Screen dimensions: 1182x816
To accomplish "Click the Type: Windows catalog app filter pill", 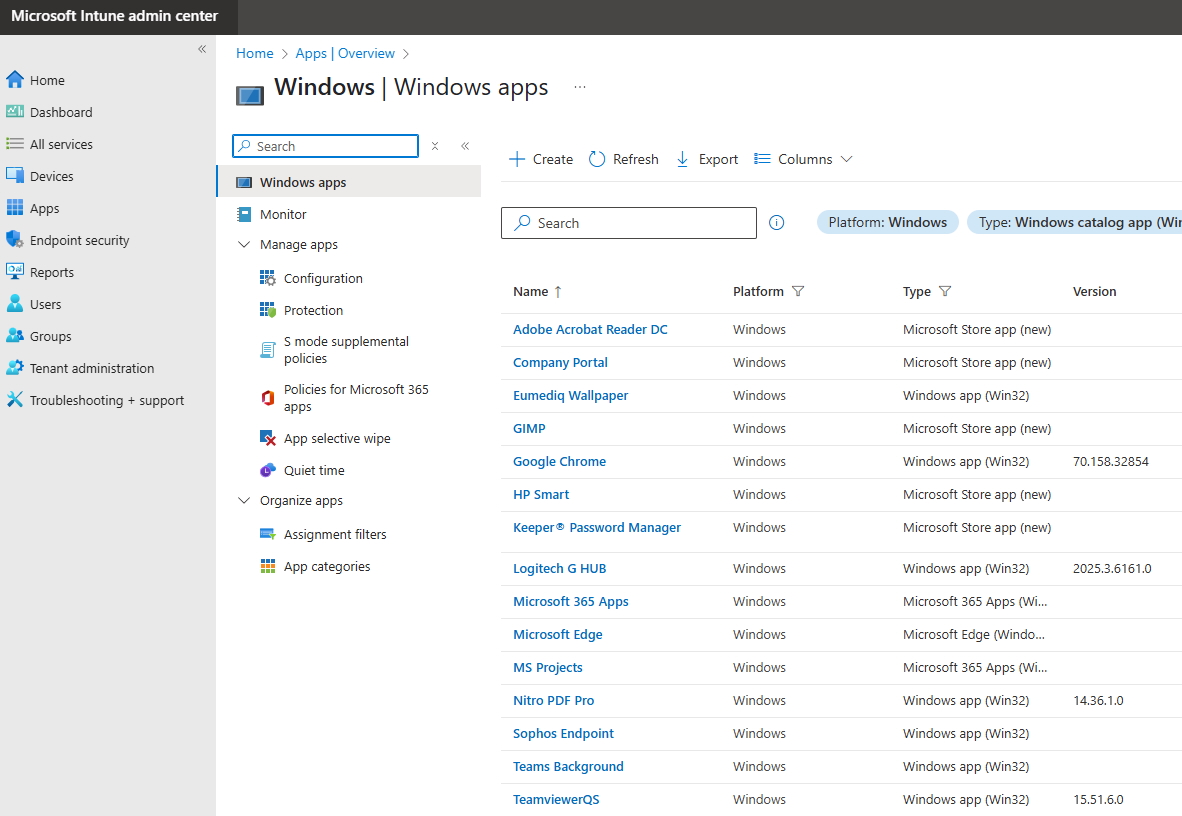I will click(x=1075, y=222).
